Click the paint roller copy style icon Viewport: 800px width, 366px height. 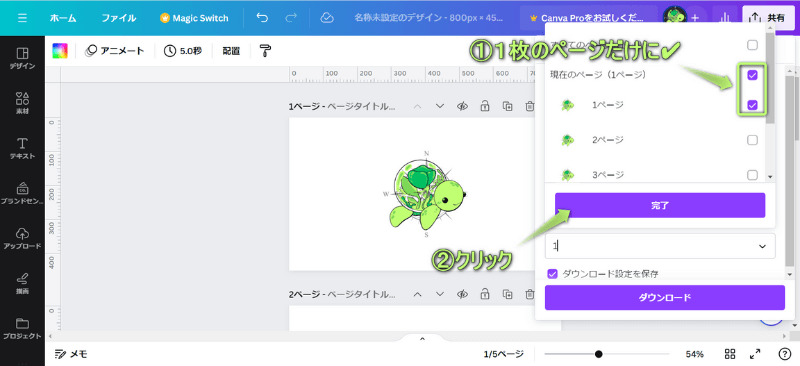[x=266, y=51]
